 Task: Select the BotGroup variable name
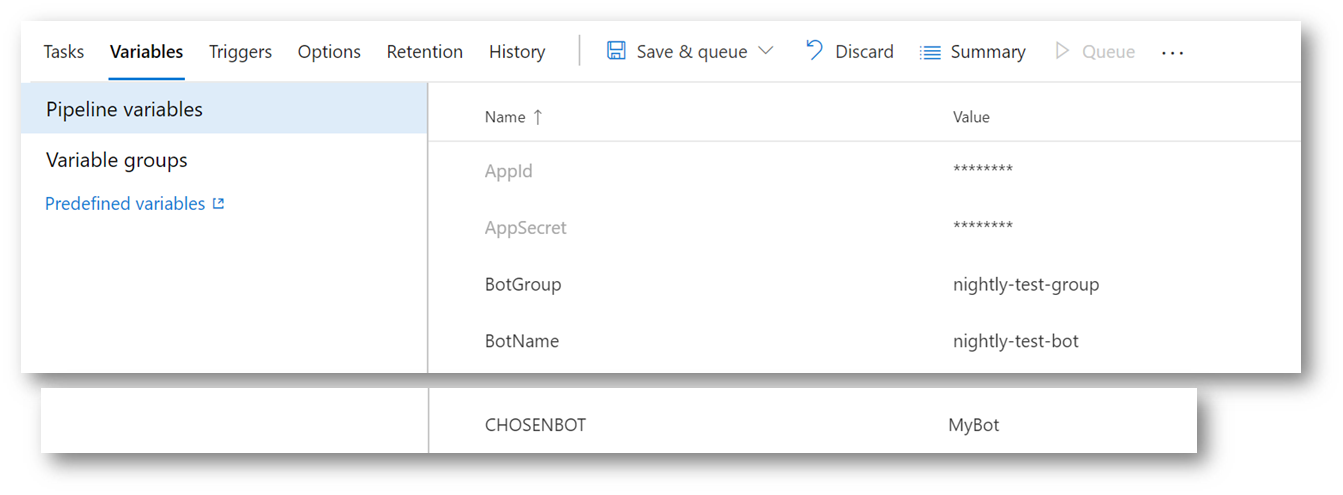523,284
